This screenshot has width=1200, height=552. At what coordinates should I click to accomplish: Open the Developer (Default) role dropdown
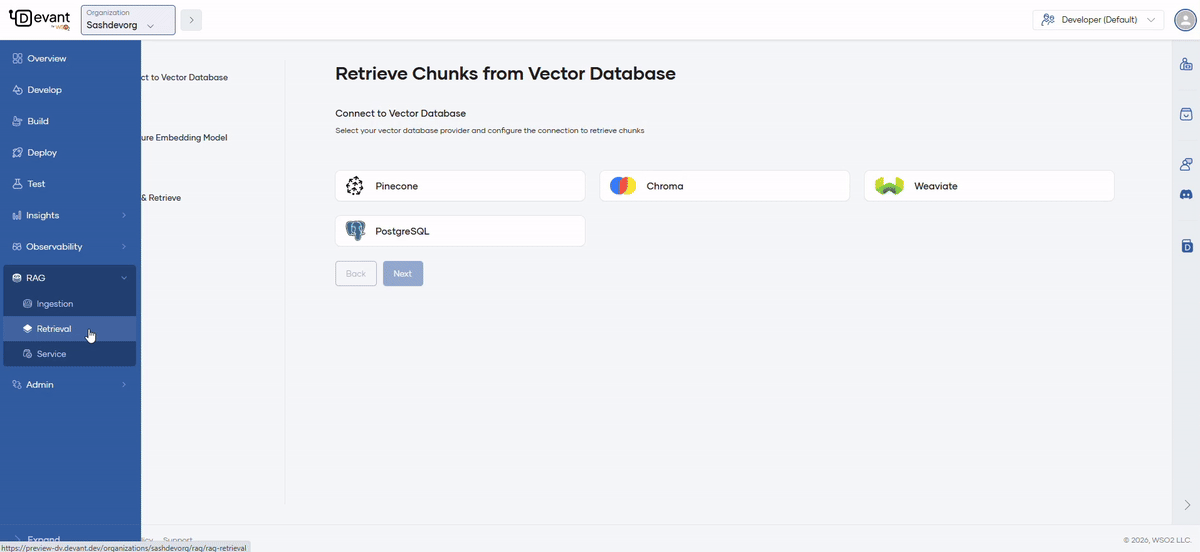(1098, 20)
